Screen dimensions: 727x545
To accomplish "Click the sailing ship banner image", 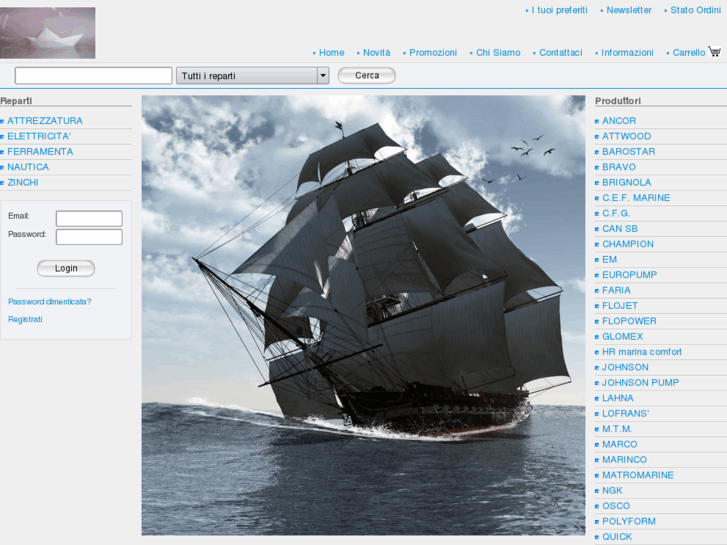I will pyautogui.click(x=364, y=315).
